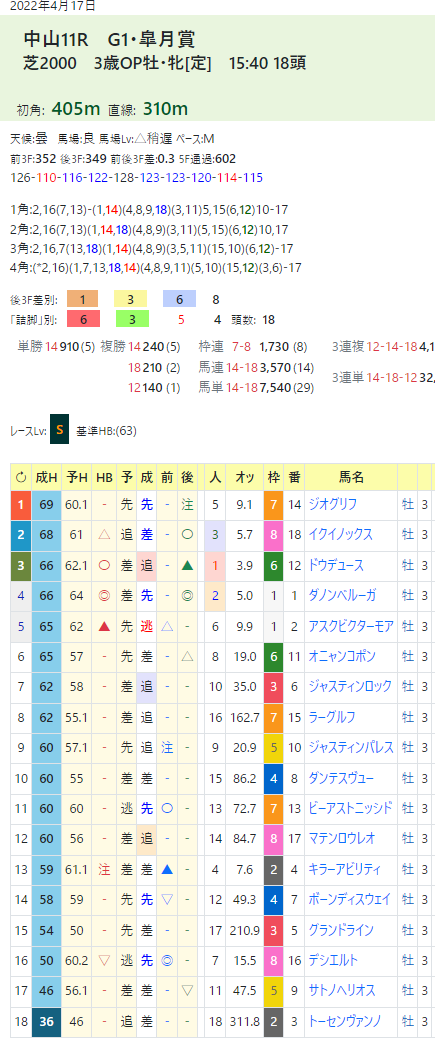Viewport: 435px width, 1043px height.
Task: Sort by 成H column header
Action: 46,477
